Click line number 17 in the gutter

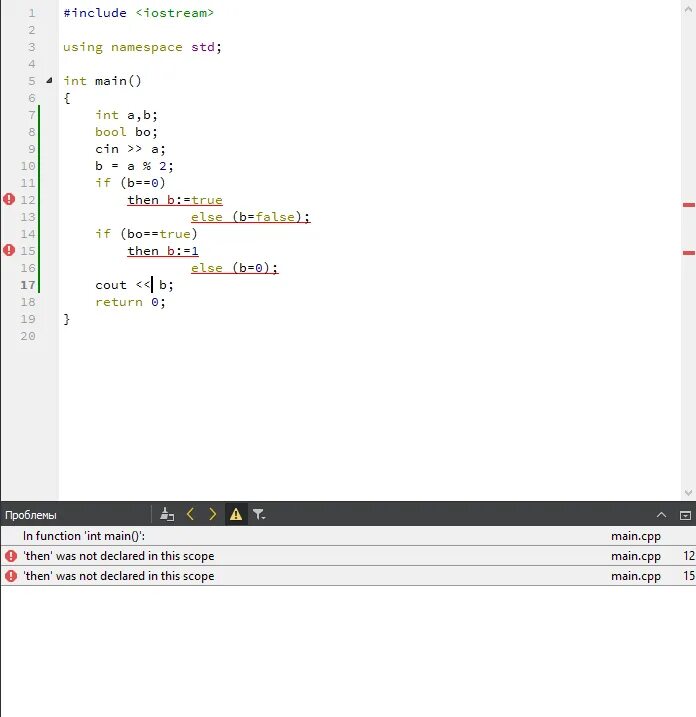(28, 285)
